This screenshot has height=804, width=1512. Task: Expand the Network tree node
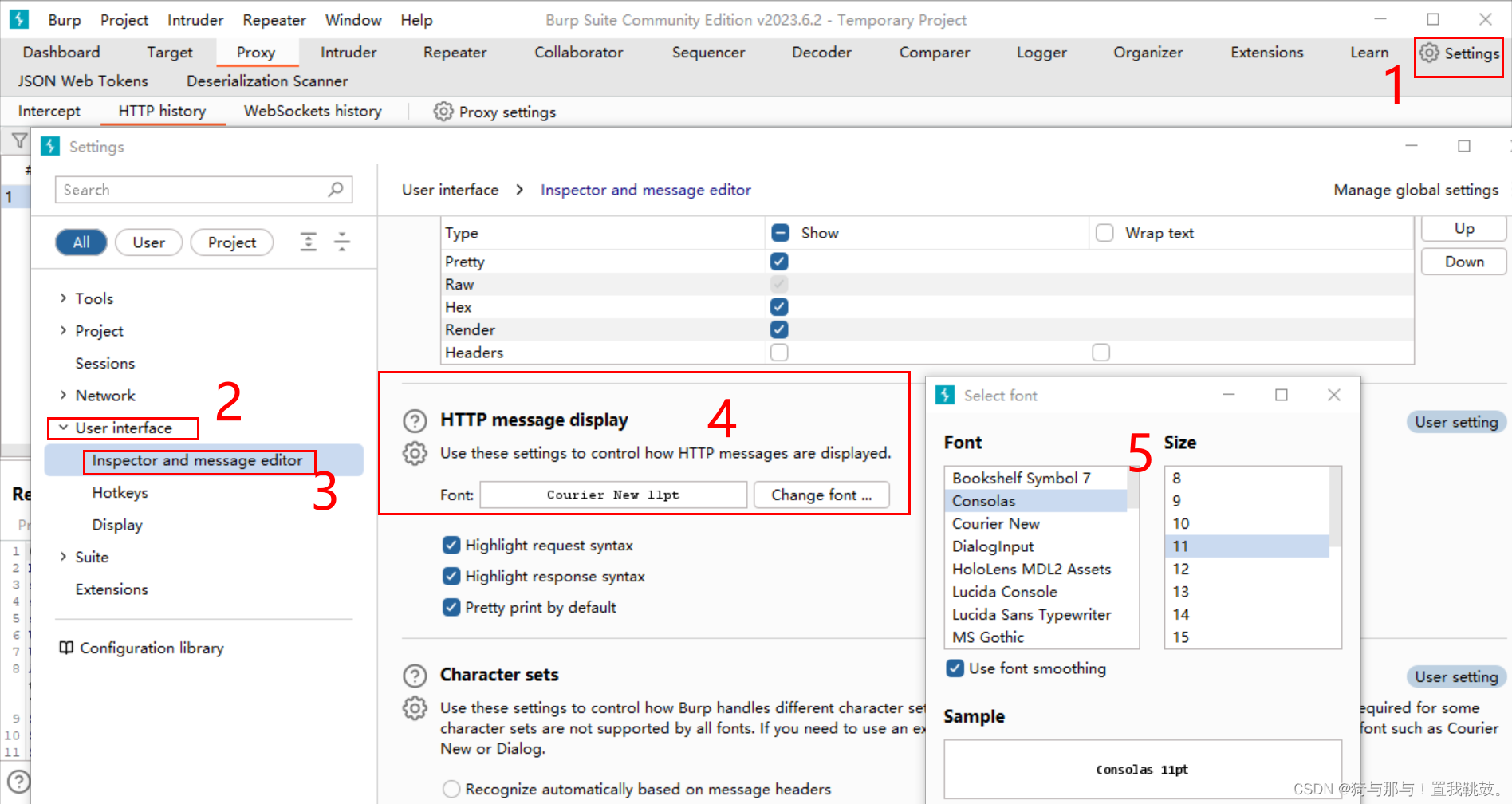pyautogui.click(x=63, y=395)
